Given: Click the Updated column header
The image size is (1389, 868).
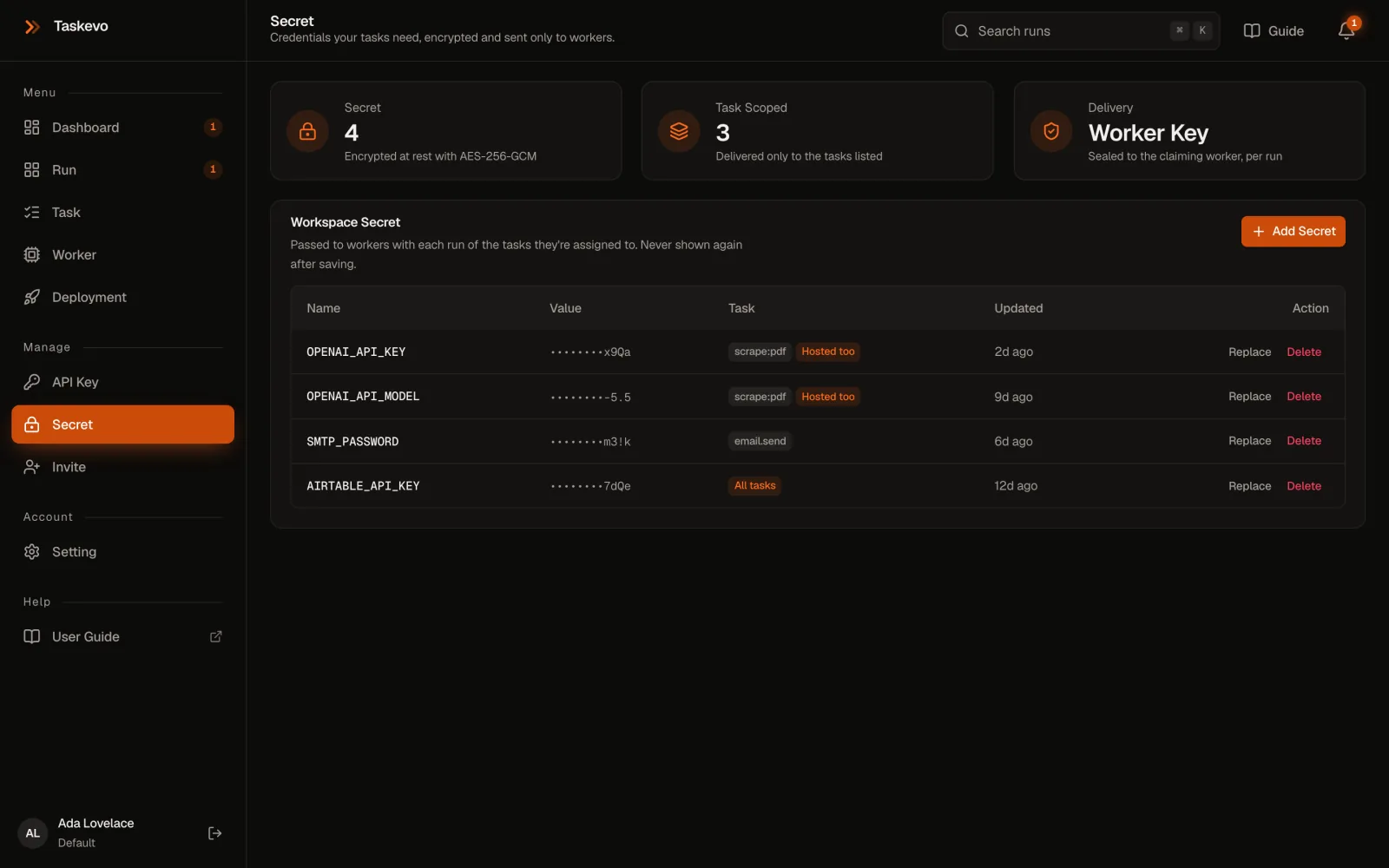Looking at the screenshot, I should (x=1018, y=308).
